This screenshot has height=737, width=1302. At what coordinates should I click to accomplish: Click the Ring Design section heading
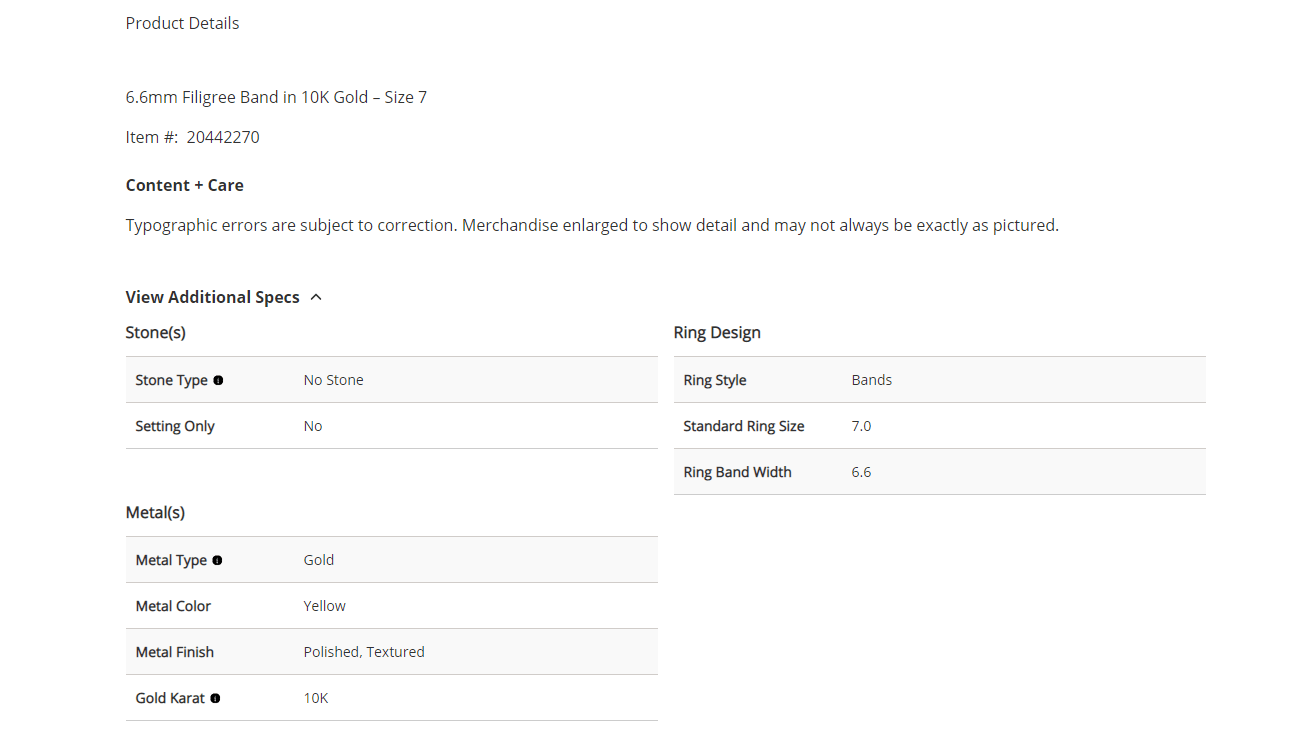point(717,332)
